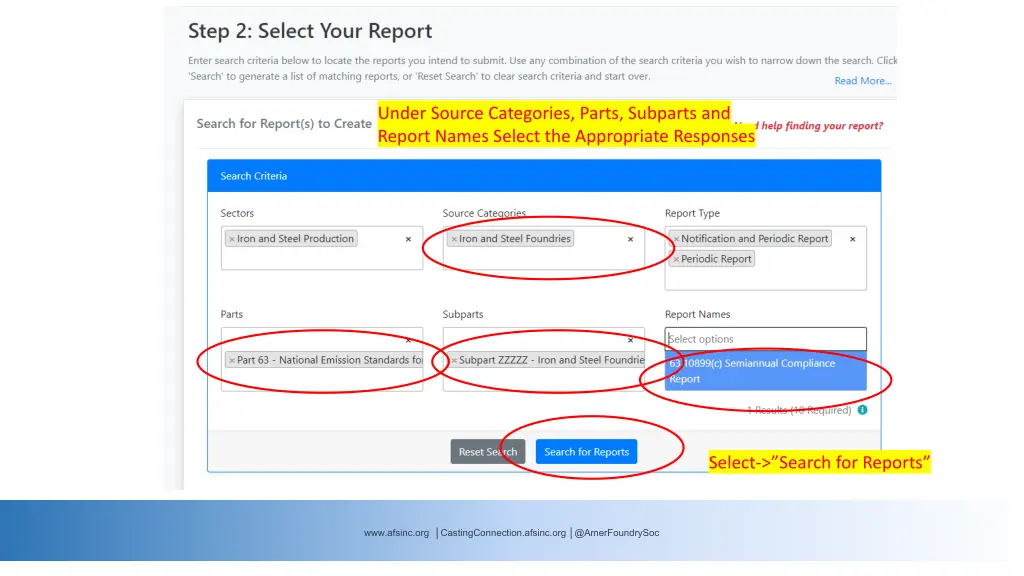The image size is (1024, 576).
Task: Click the Notification and Periodic Report tag text
Action: 754,239
